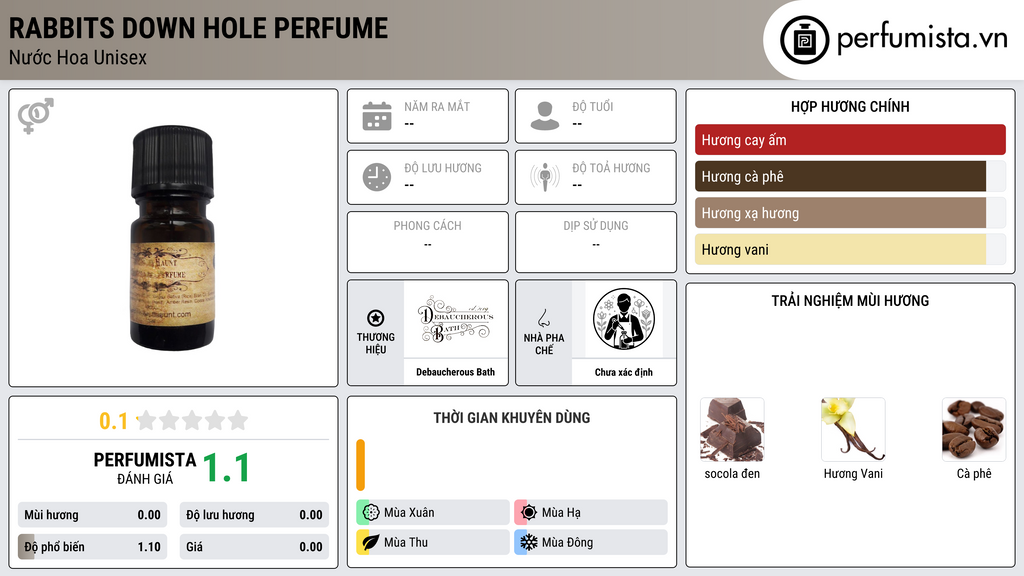Click the 0.1 user rating number
This screenshot has height=576, width=1024.
coord(114,421)
